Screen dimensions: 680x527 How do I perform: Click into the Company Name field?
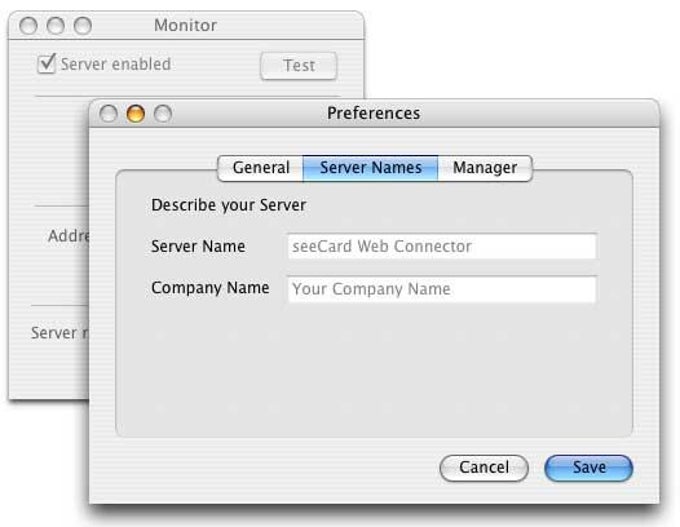click(x=441, y=290)
